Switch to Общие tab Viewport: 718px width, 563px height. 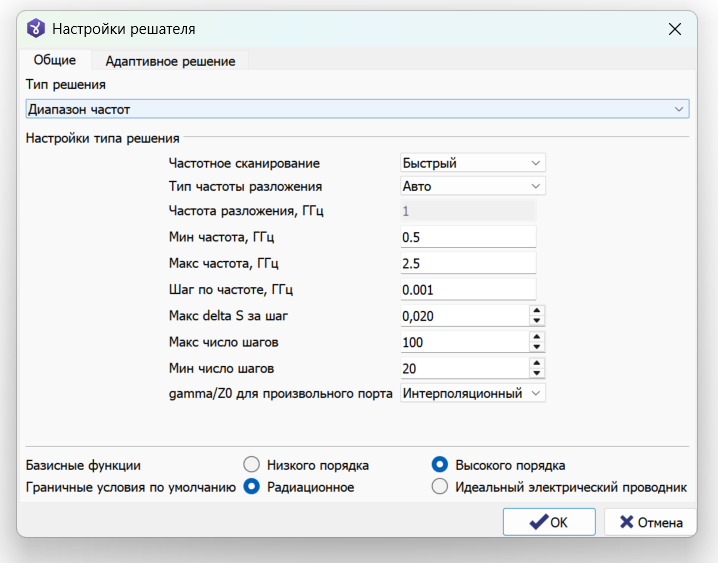pos(54,60)
